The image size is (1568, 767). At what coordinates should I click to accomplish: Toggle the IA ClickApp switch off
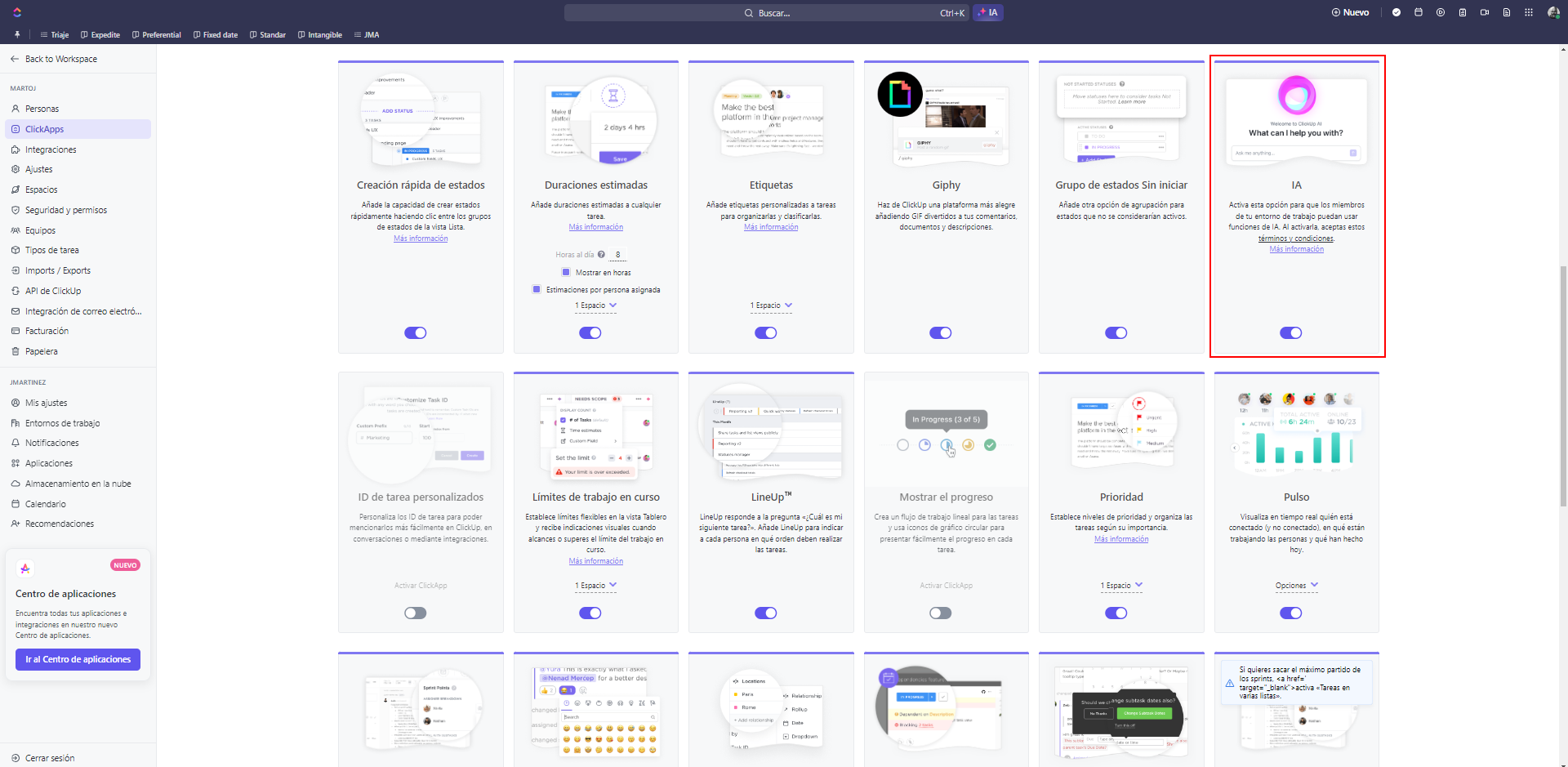coord(1290,332)
